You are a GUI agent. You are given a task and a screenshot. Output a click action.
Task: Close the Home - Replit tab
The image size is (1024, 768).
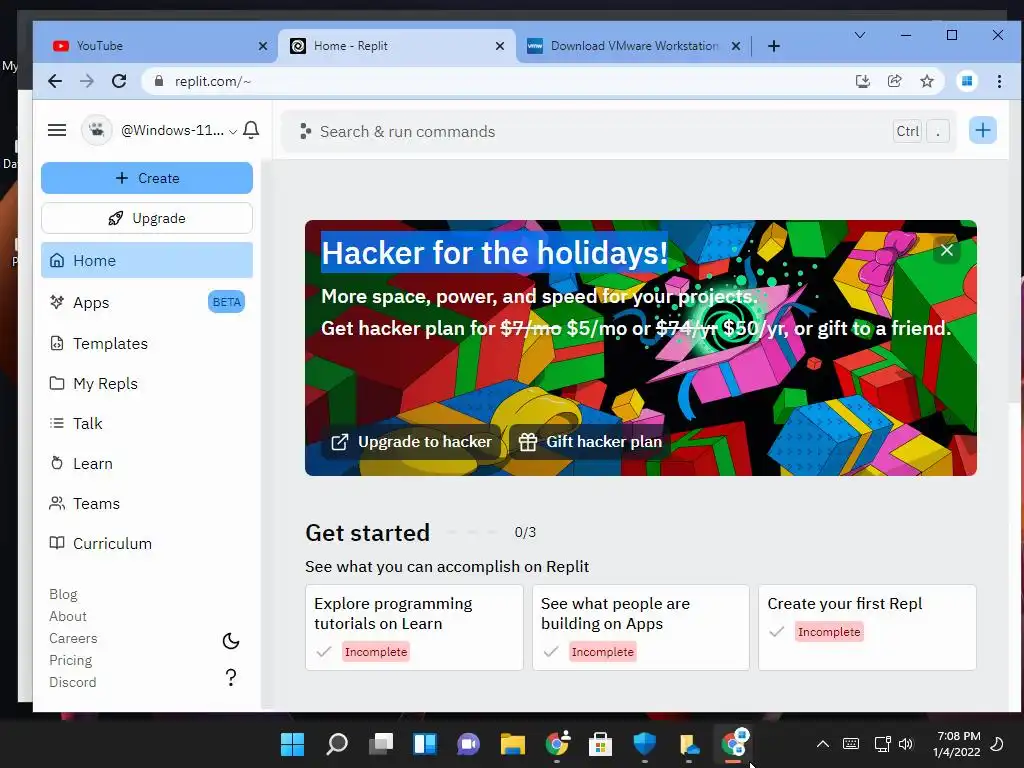pyautogui.click(x=500, y=46)
